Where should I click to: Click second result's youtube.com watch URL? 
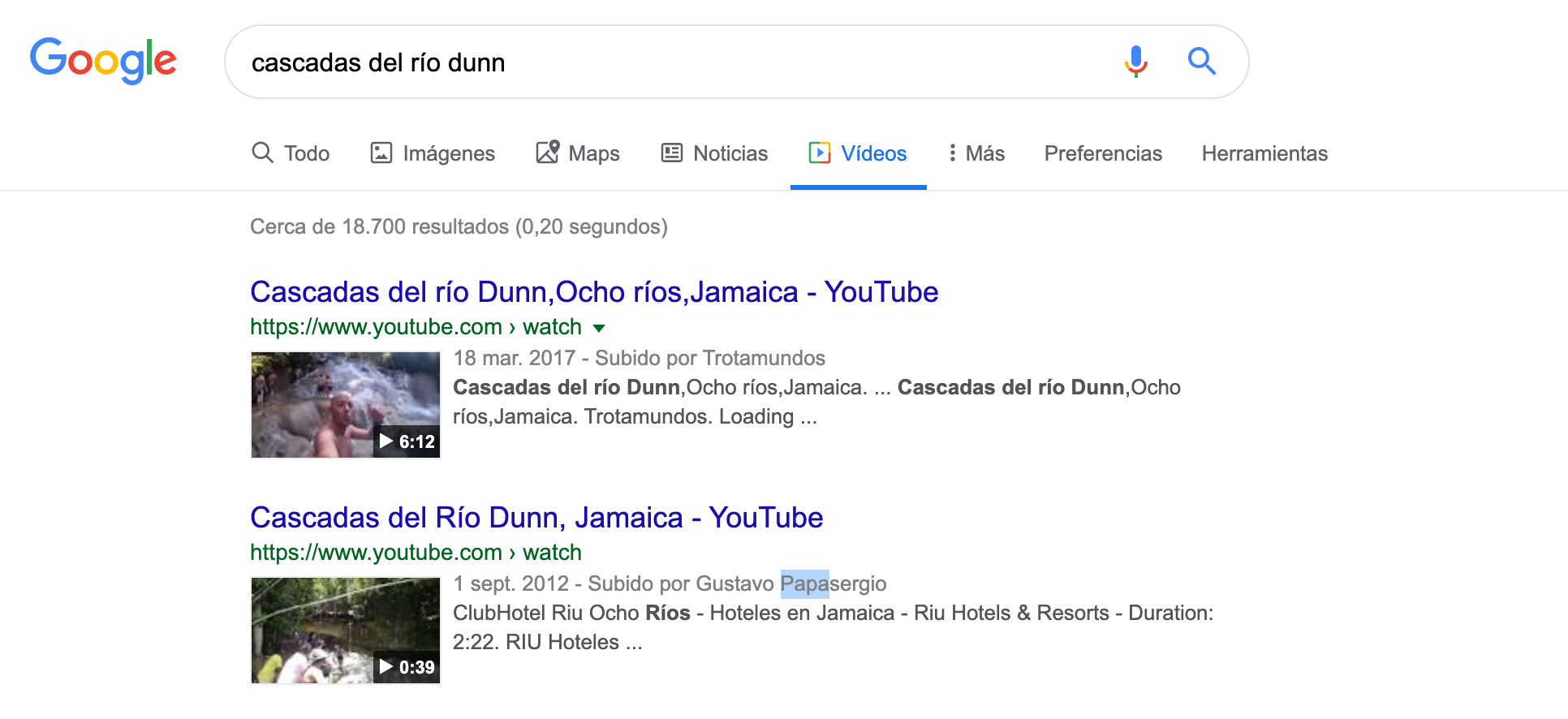[x=416, y=553]
